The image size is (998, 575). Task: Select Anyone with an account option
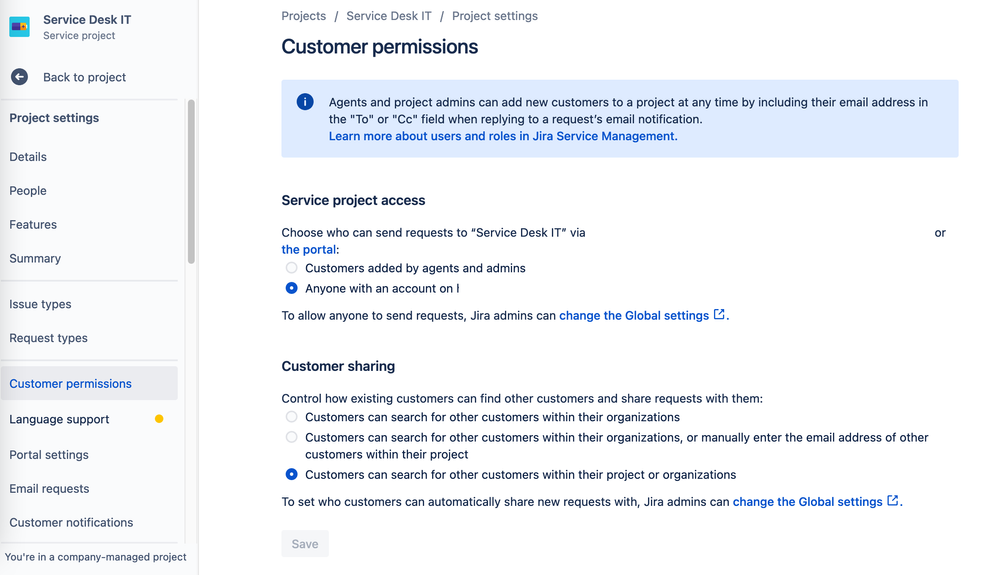click(292, 288)
